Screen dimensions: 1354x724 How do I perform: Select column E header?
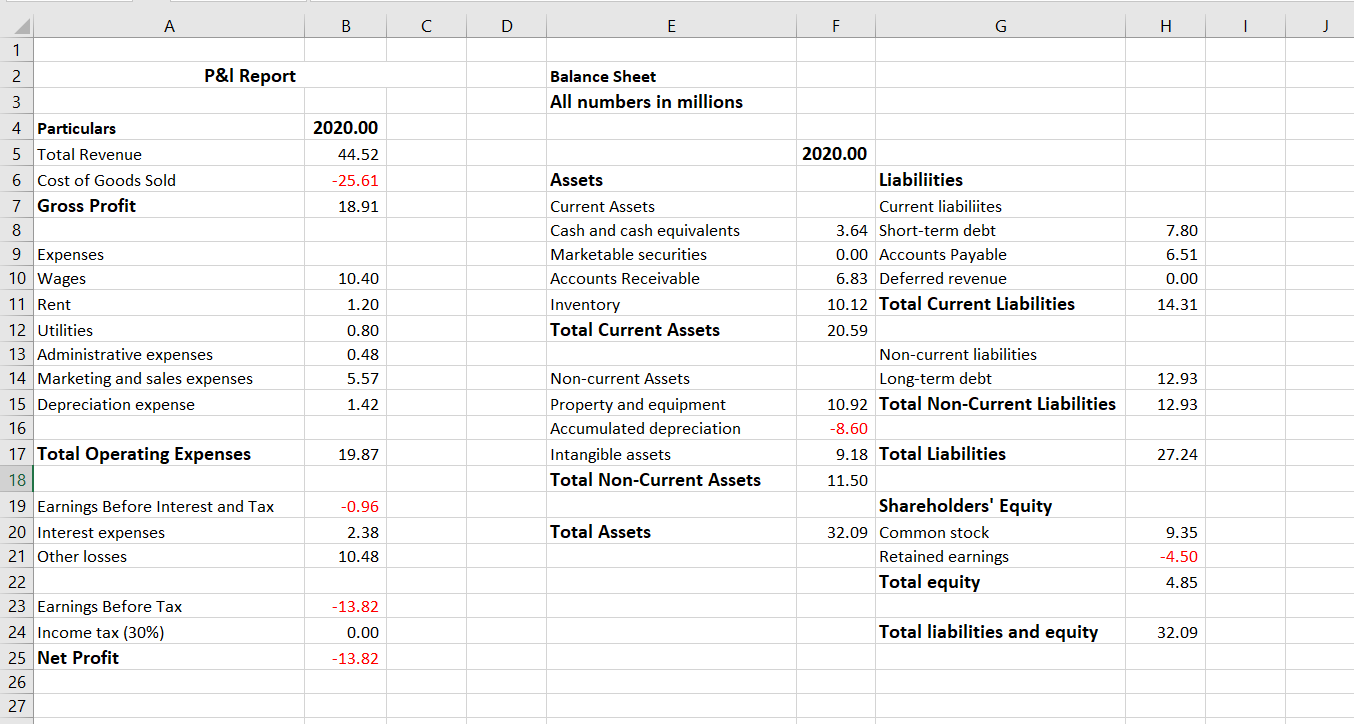point(671,28)
